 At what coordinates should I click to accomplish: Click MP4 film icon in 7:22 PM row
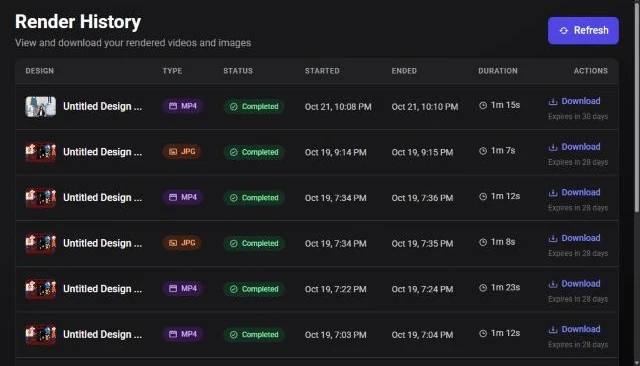point(173,288)
